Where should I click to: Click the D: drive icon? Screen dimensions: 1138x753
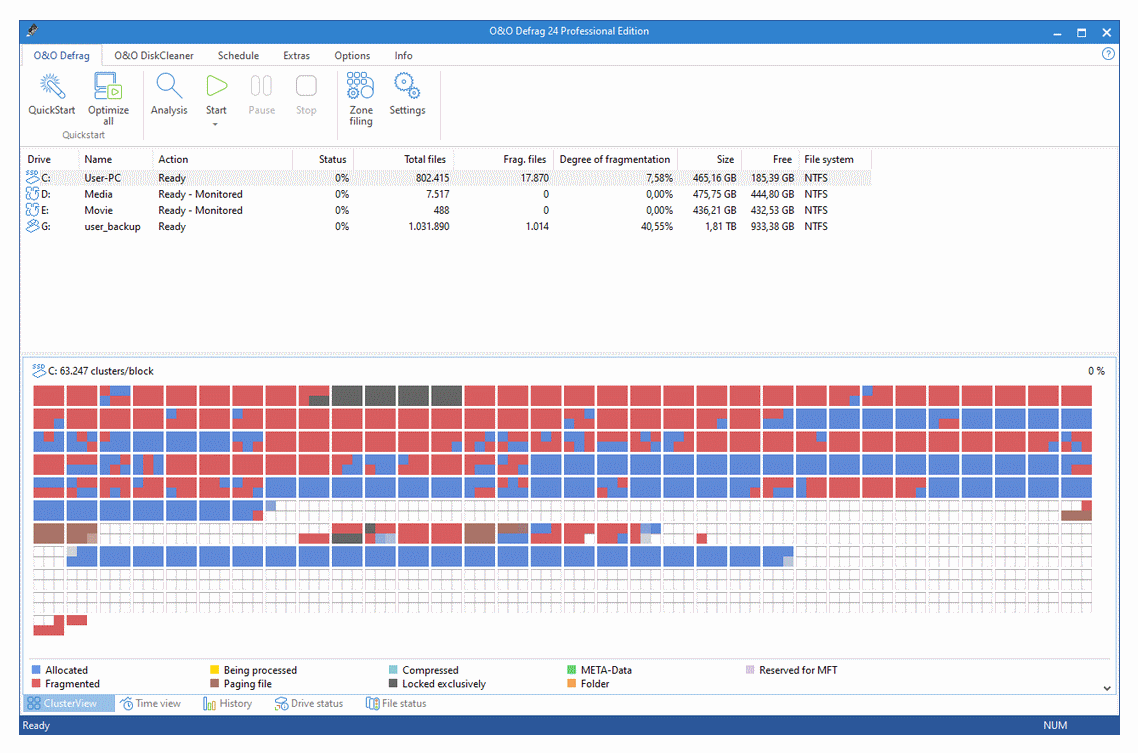point(32,194)
